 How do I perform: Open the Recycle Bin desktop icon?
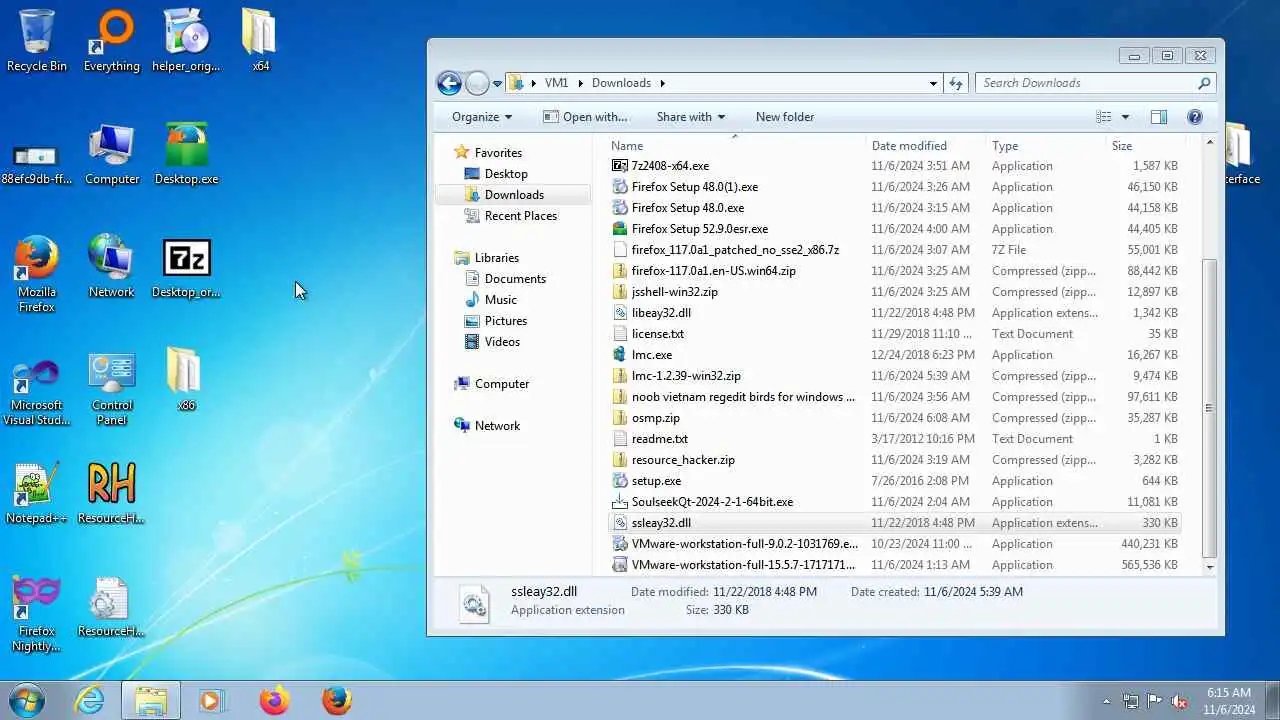pos(37,41)
